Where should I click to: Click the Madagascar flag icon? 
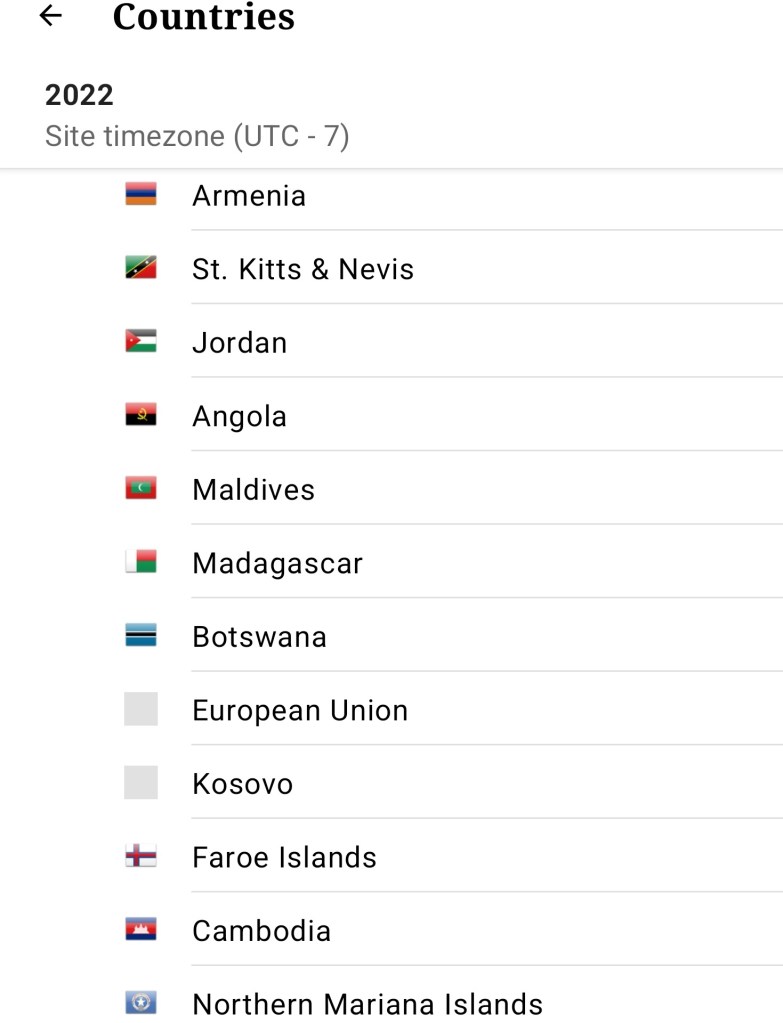pos(141,563)
